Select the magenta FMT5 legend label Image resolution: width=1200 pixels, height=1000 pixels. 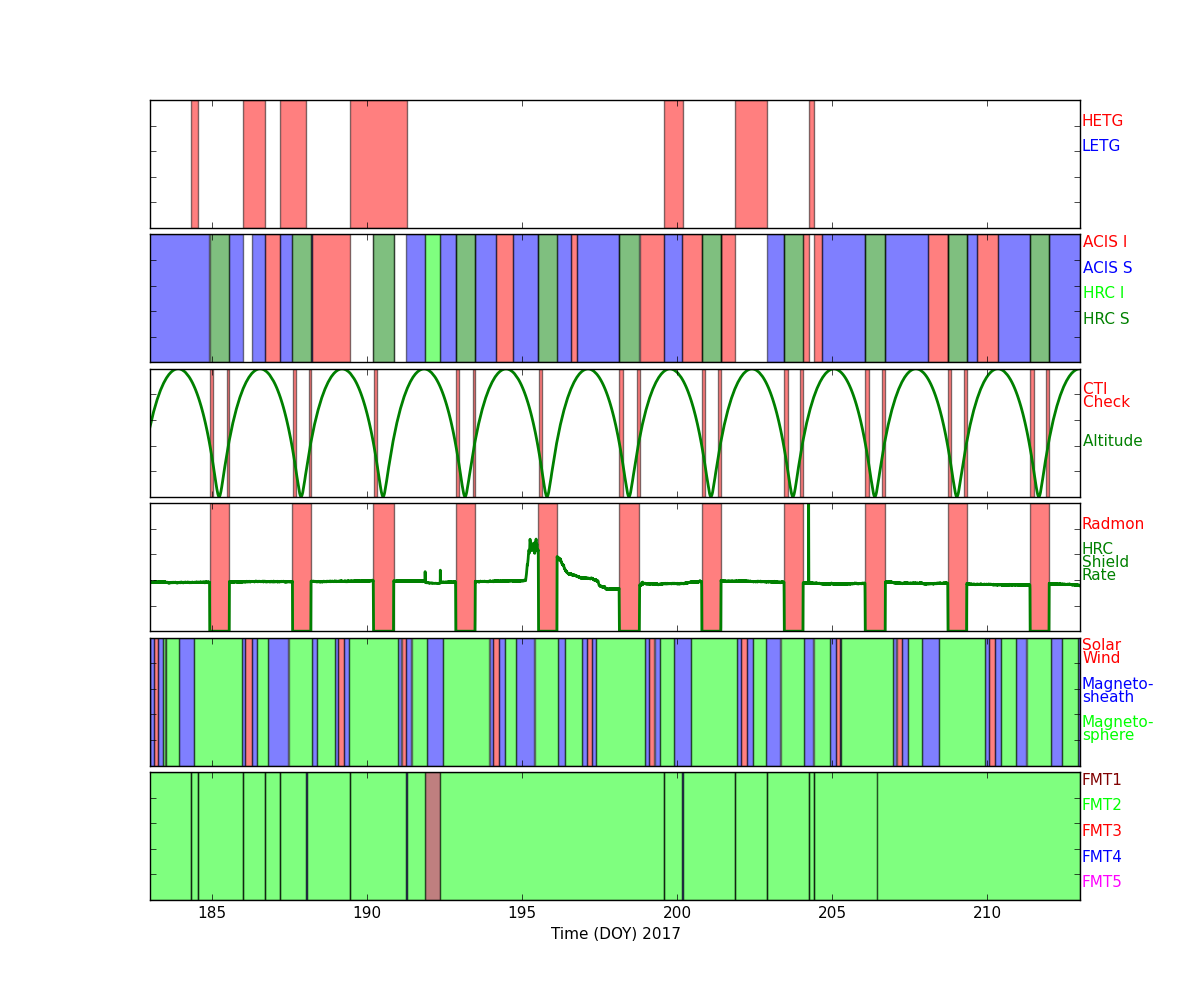click(1101, 882)
